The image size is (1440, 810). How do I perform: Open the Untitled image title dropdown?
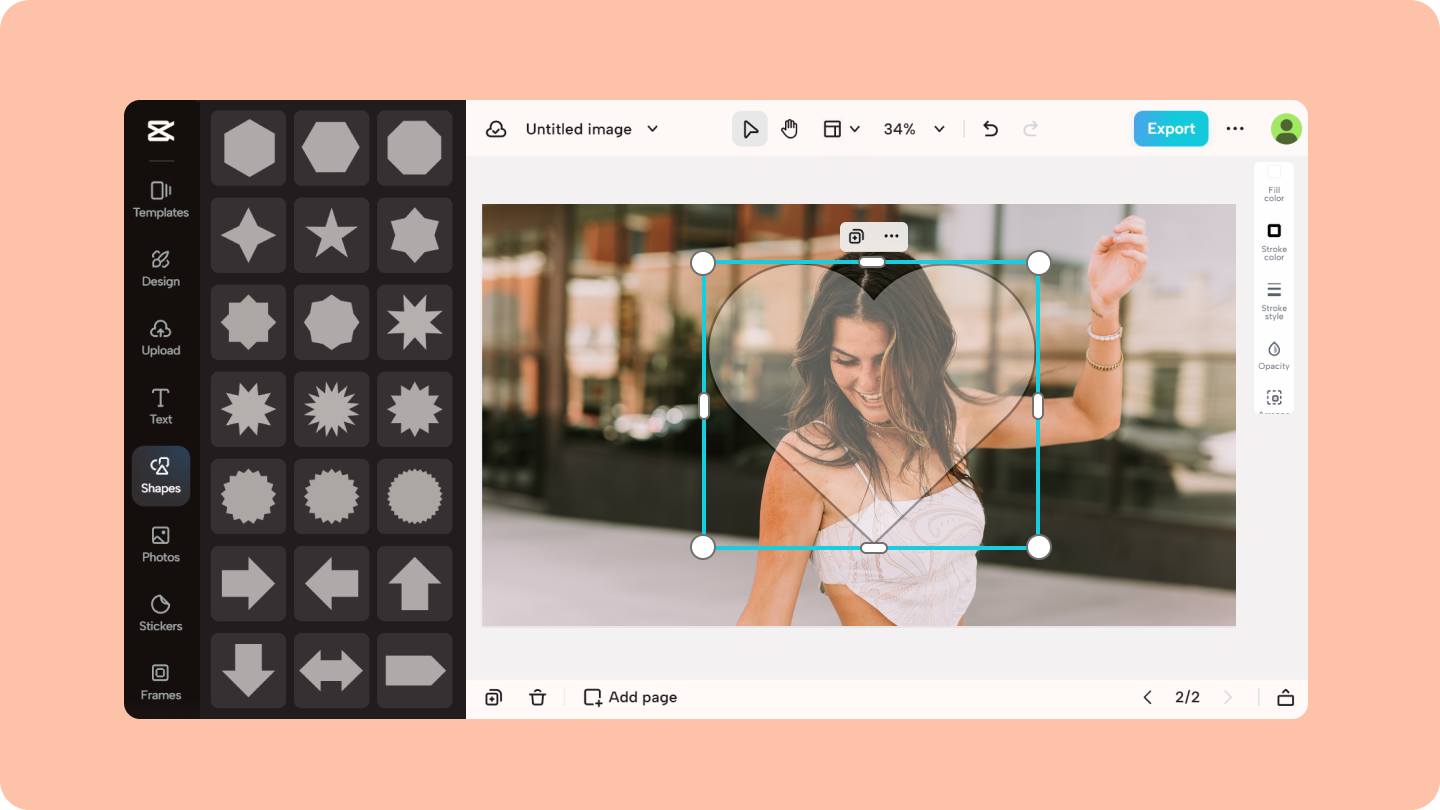pos(591,128)
